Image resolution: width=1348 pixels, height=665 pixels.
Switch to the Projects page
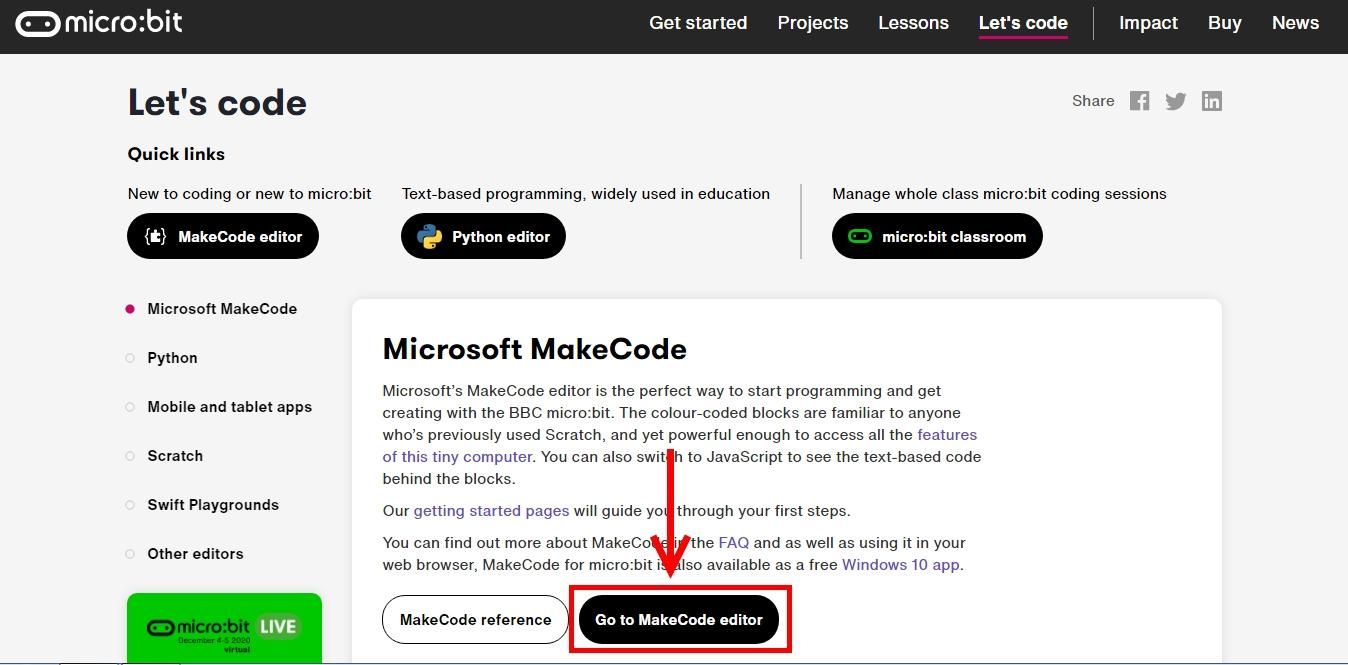(x=812, y=22)
